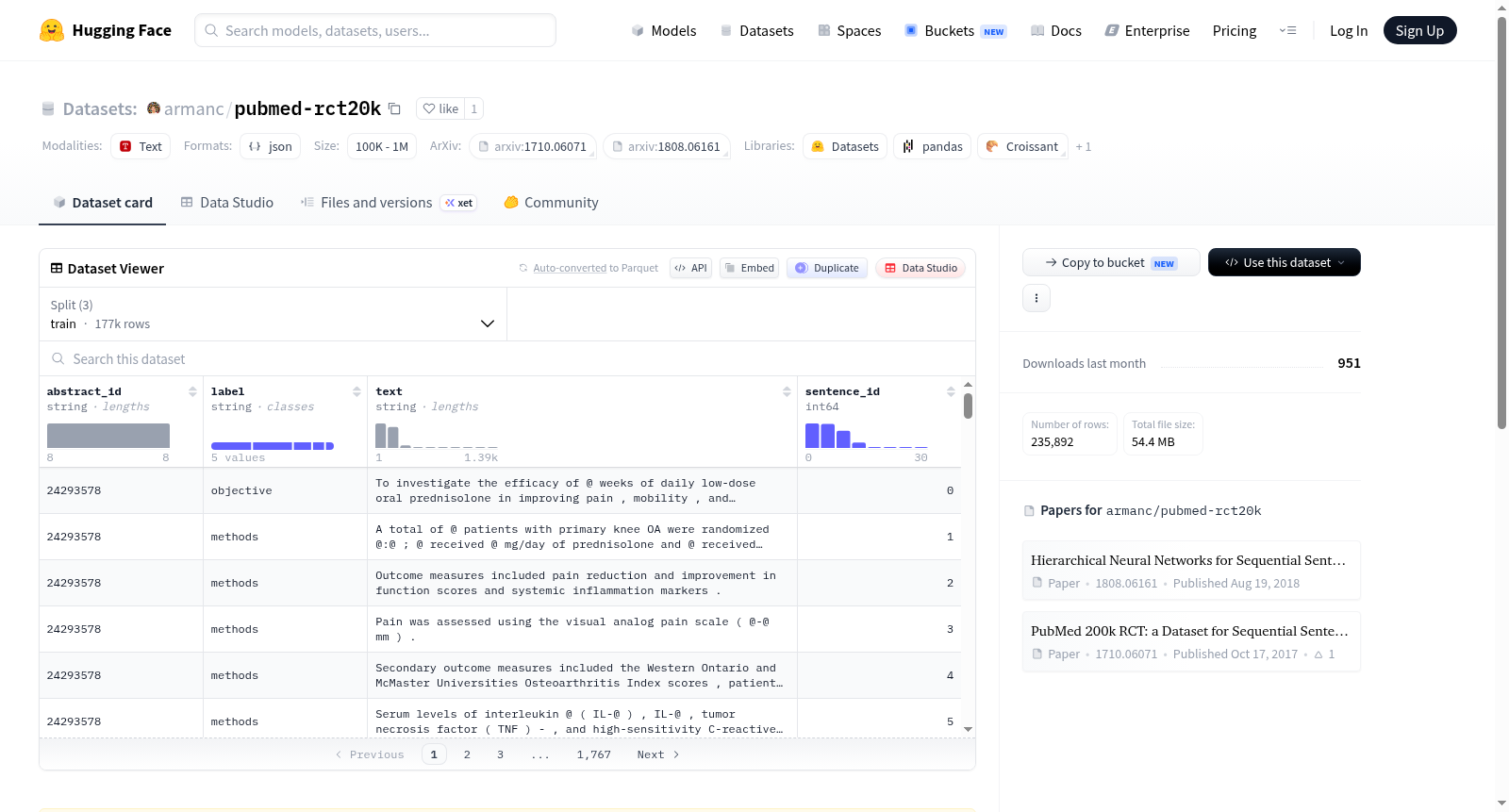Image resolution: width=1509 pixels, height=812 pixels.
Task: Open the arxiv:1710.06071 tag
Action: tap(532, 146)
